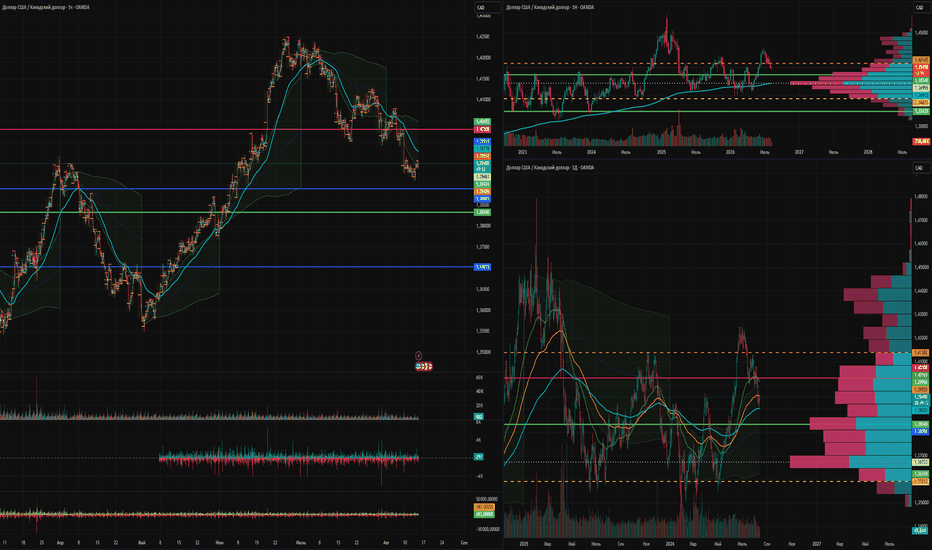This screenshot has height=550, width=932.
Task: Click 1,35000 on hourly price scale
Action: 483,352
